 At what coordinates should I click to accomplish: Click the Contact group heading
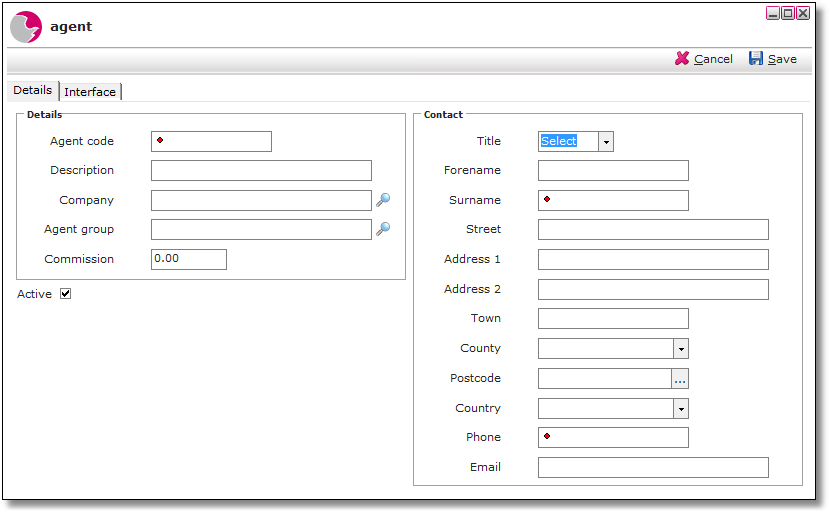pyautogui.click(x=443, y=114)
